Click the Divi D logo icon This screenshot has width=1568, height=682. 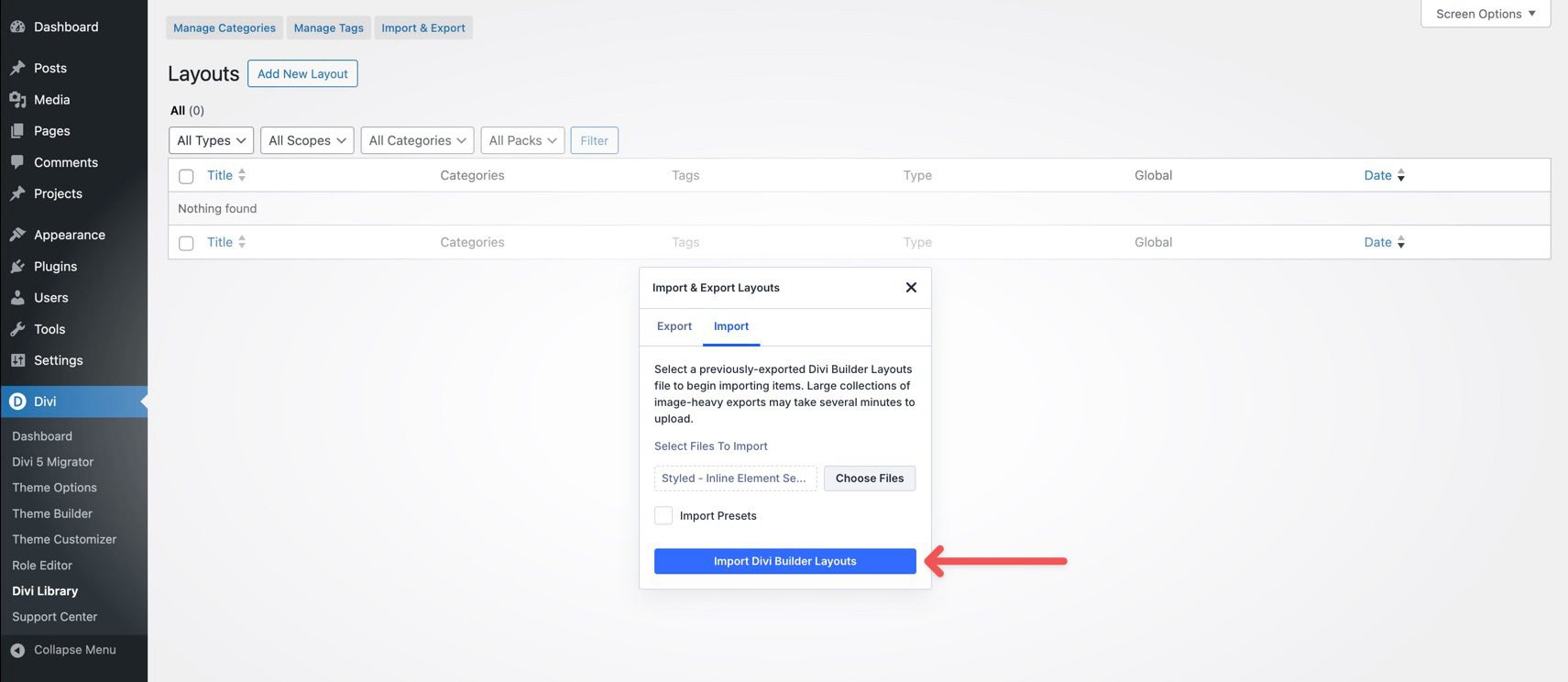click(x=17, y=401)
